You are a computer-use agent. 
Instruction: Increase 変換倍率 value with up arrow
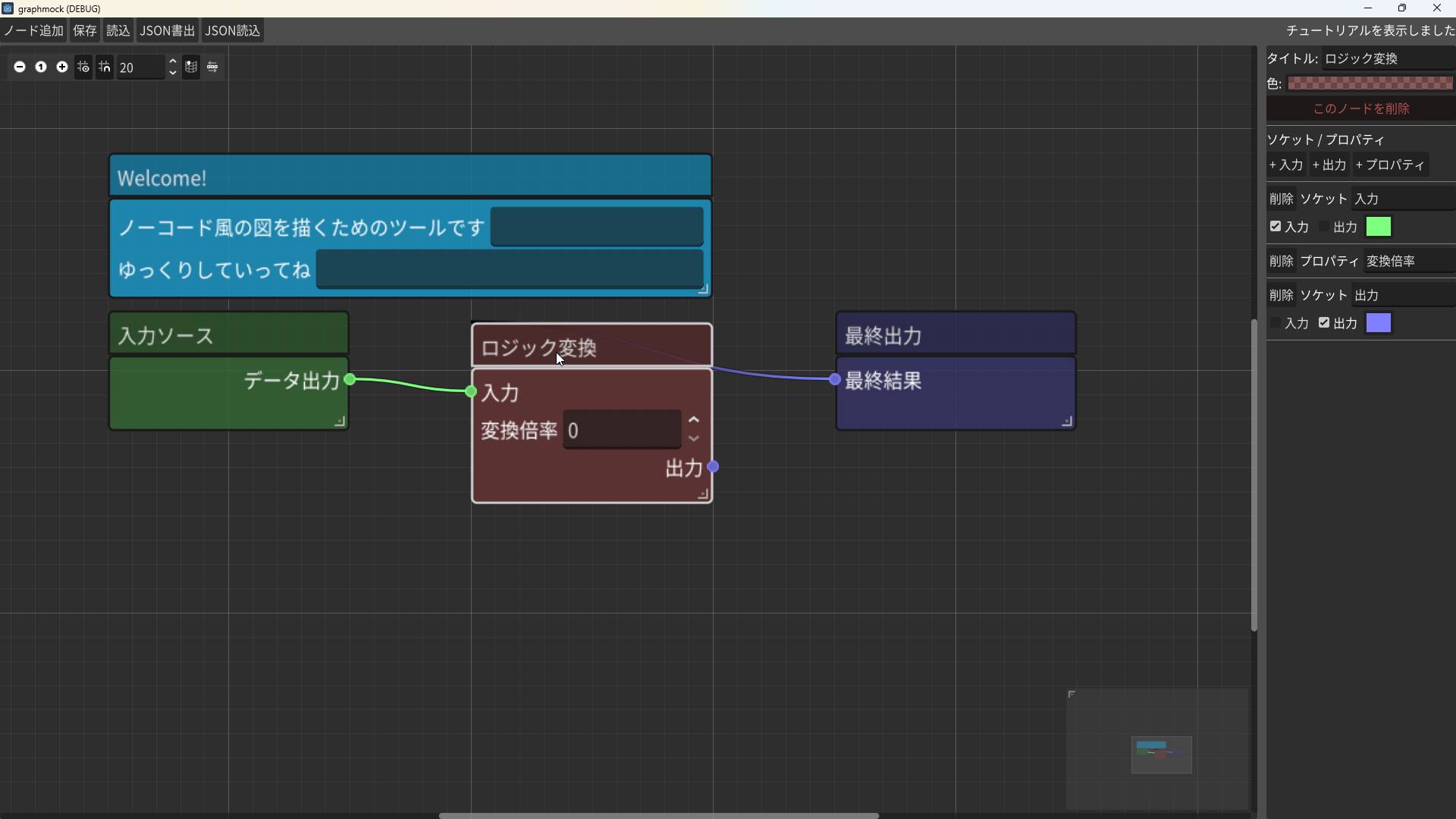(x=693, y=420)
